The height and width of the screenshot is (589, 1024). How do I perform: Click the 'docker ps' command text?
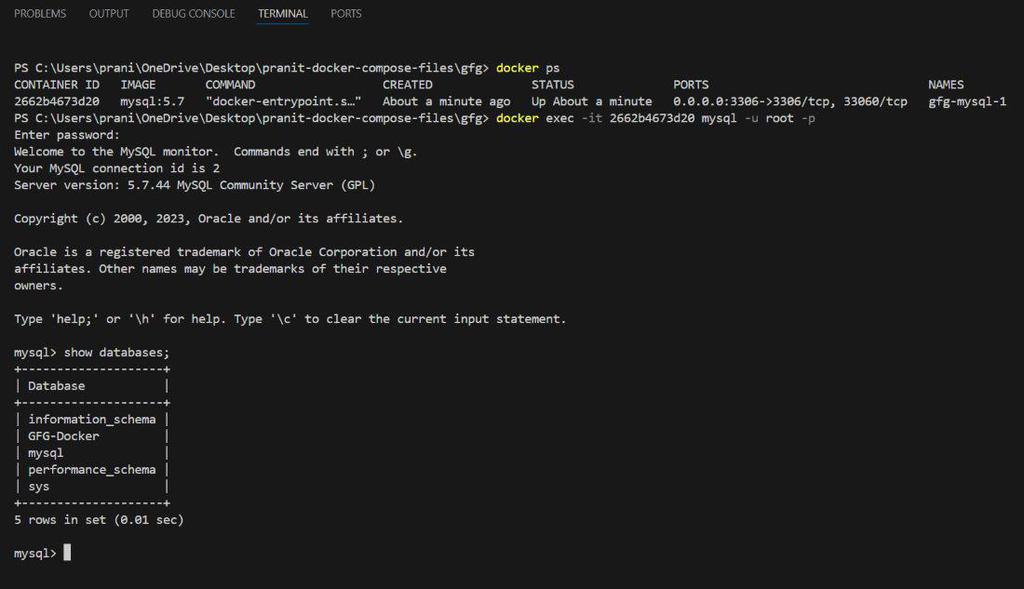[x=528, y=68]
